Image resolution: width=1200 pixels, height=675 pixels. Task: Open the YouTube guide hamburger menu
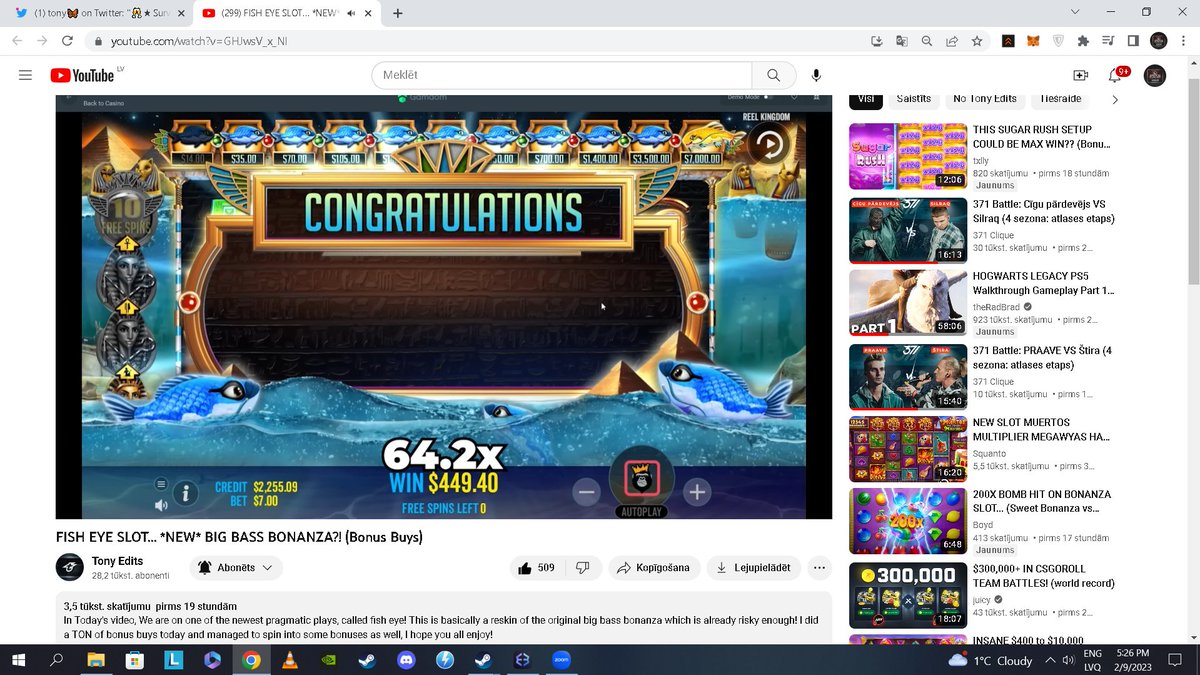click(25, 75)
